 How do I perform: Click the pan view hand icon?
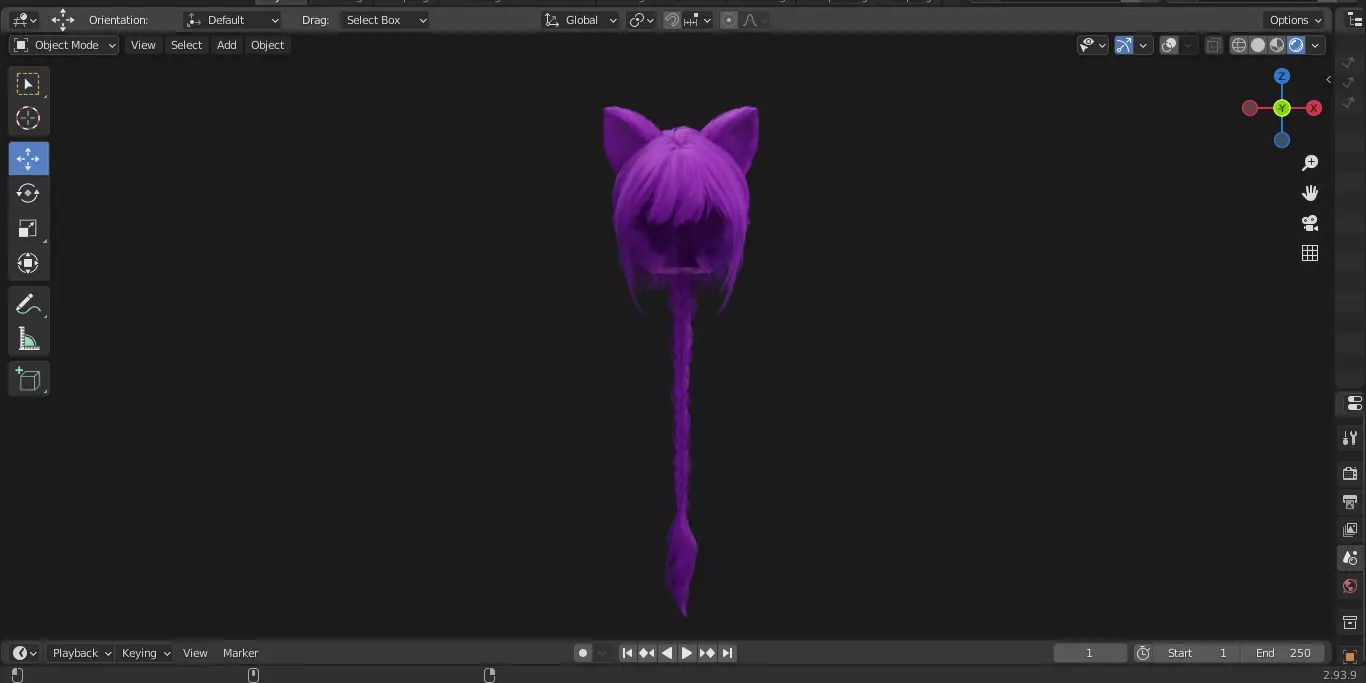click(1310, 193)
